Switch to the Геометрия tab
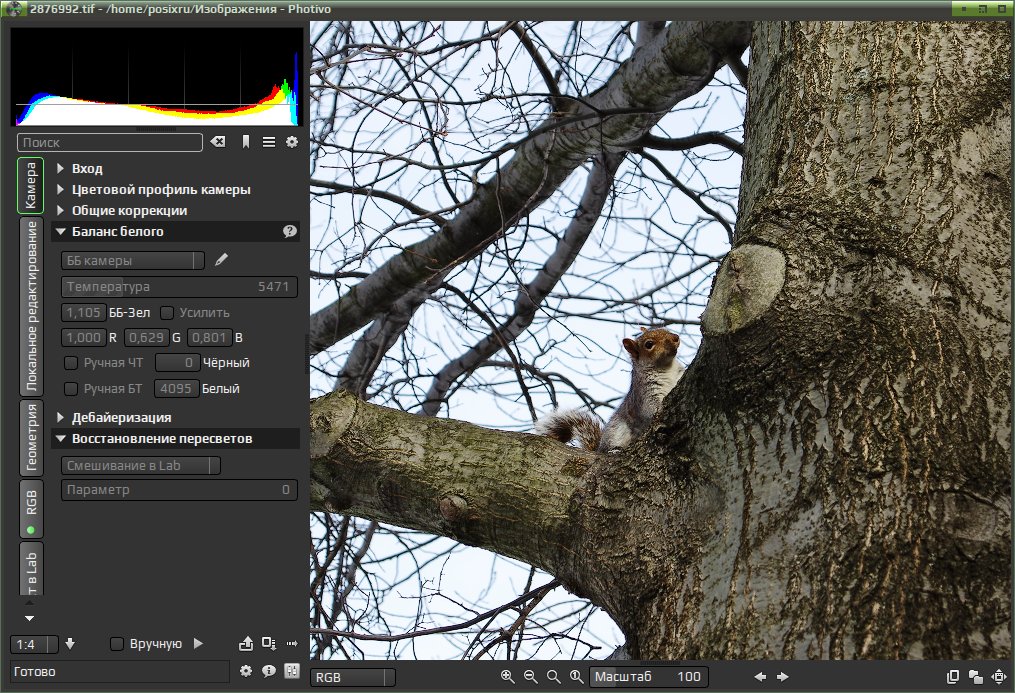 pos(32,438)
